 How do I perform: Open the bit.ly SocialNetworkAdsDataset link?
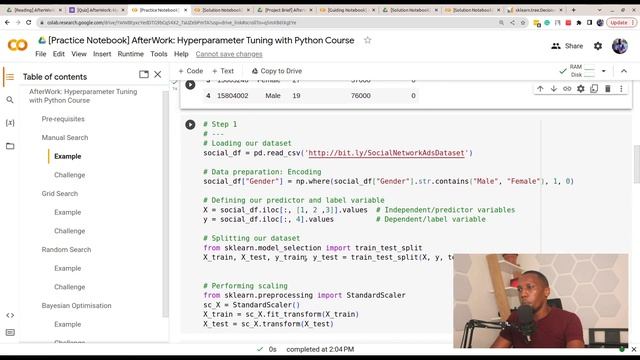pos(386,153)
